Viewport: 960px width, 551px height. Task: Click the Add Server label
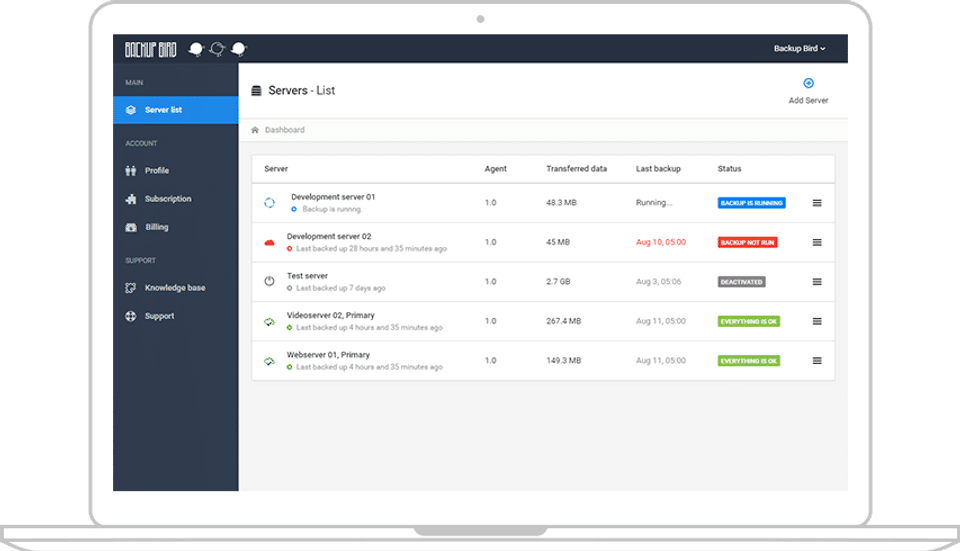tap(808, 100)
